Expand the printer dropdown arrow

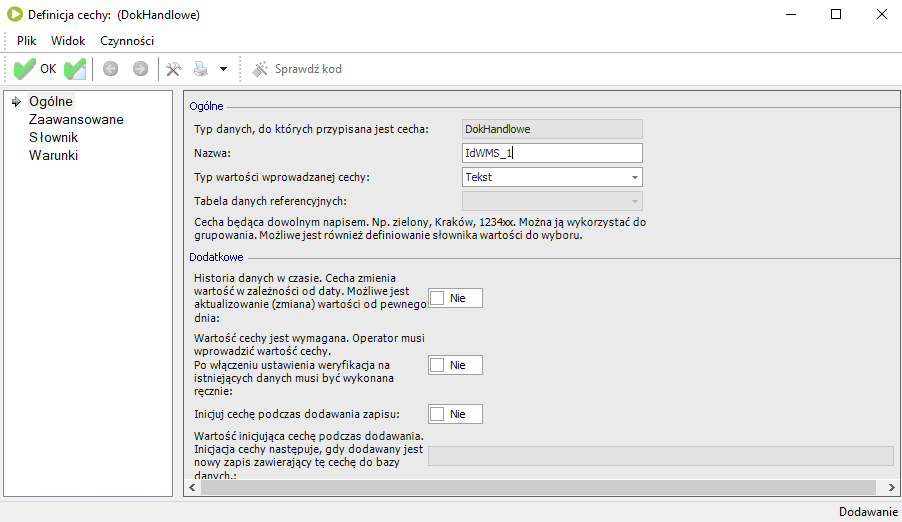223,69
